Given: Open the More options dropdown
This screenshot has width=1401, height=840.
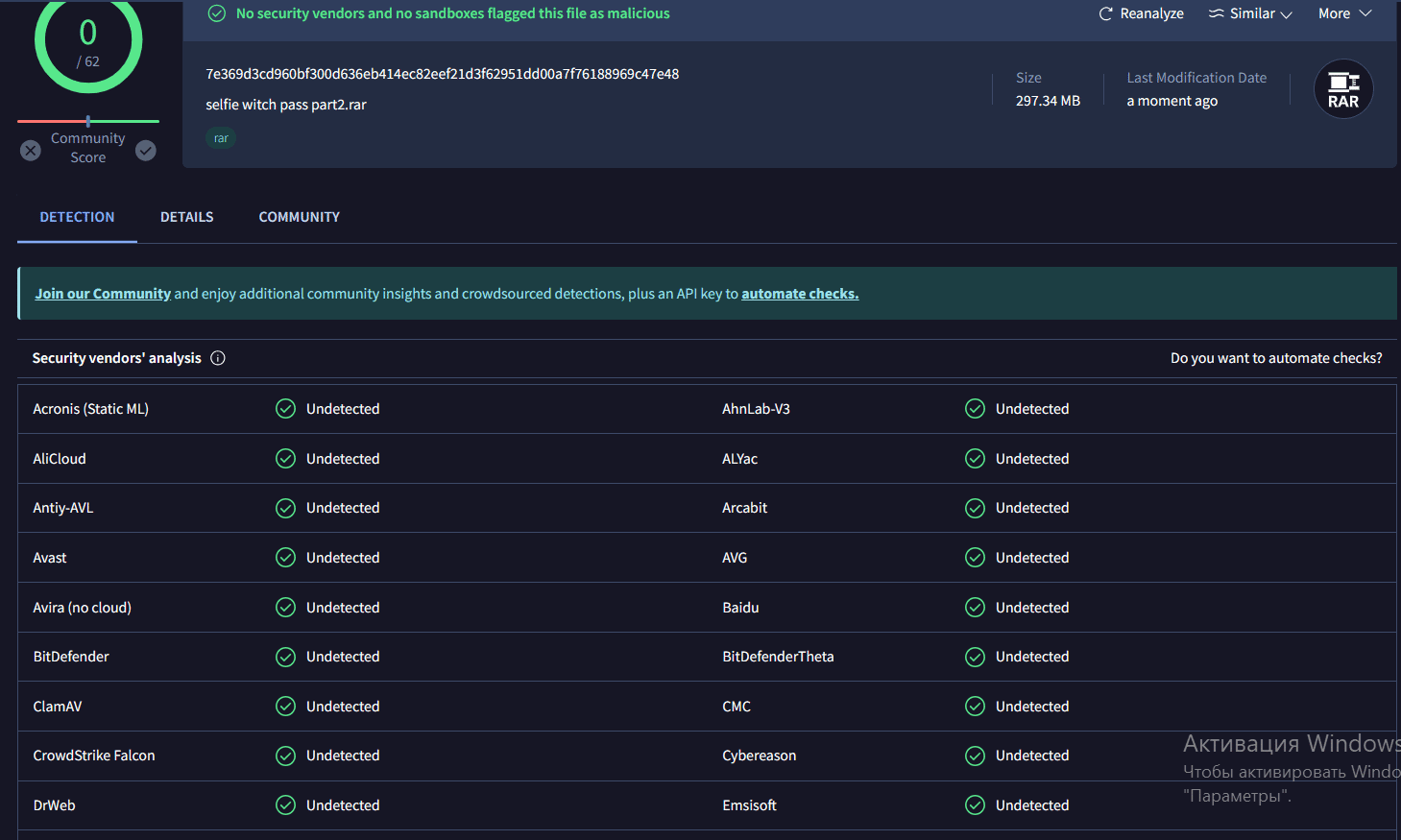Looking at the screenshot, I should pos(1343,13).
